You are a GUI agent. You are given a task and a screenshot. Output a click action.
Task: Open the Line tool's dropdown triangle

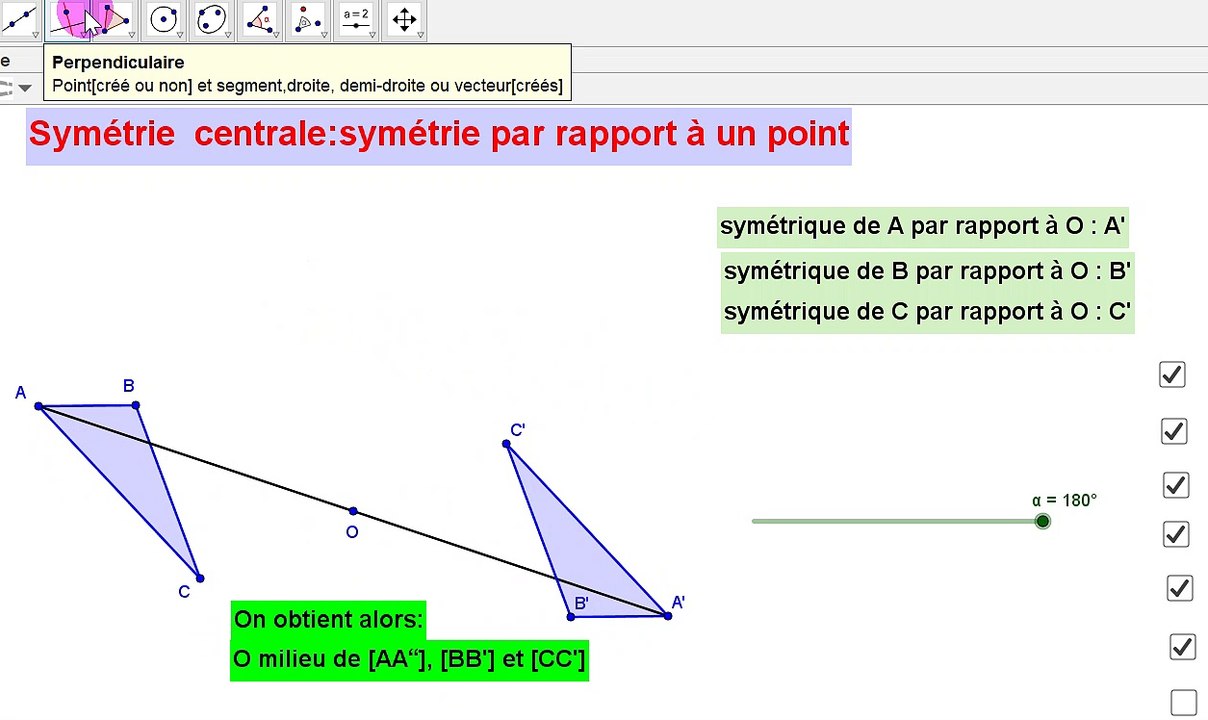[x=35, y=35]
